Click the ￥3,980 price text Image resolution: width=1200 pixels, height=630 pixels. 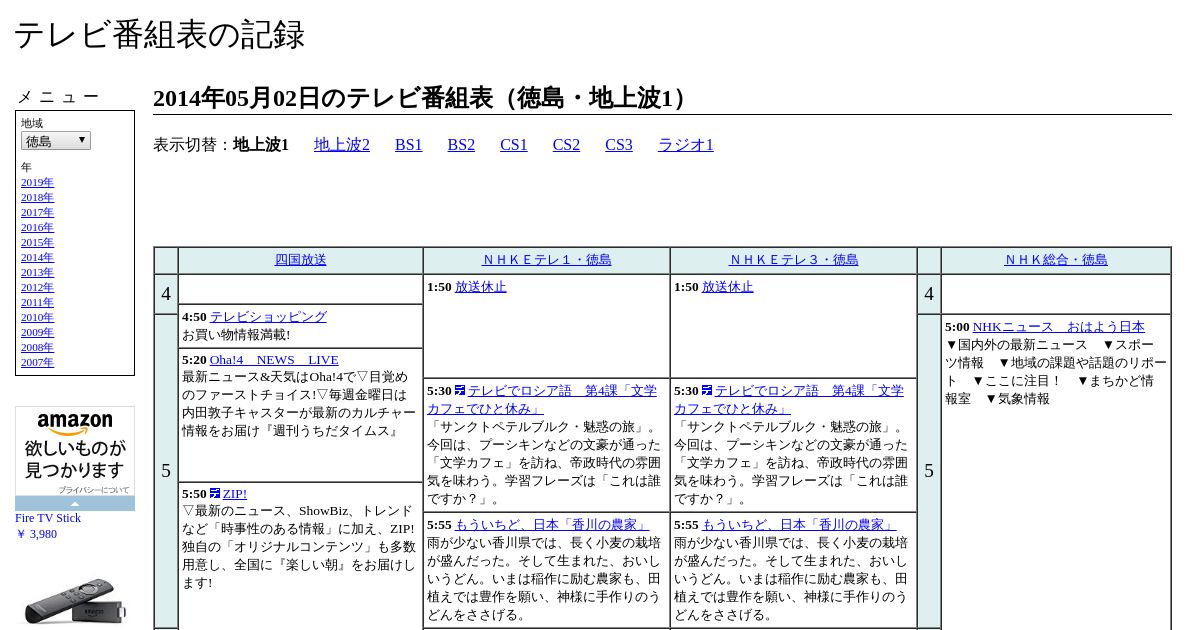[36, 534]
